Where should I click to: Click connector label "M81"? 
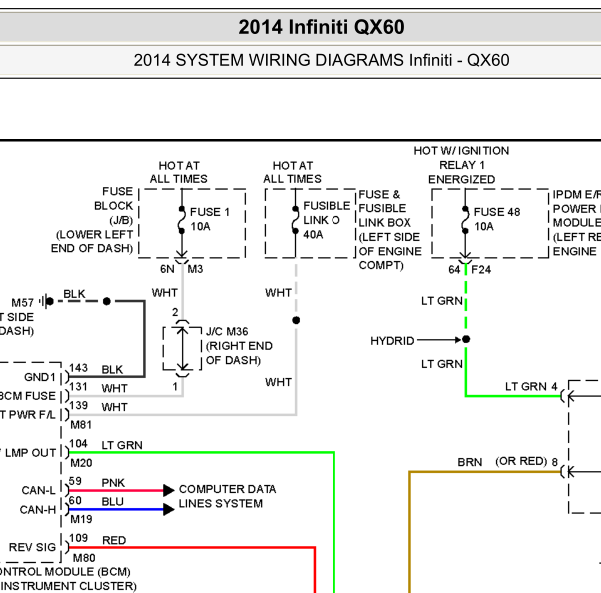pyautogui.click(x=81, y=425)
